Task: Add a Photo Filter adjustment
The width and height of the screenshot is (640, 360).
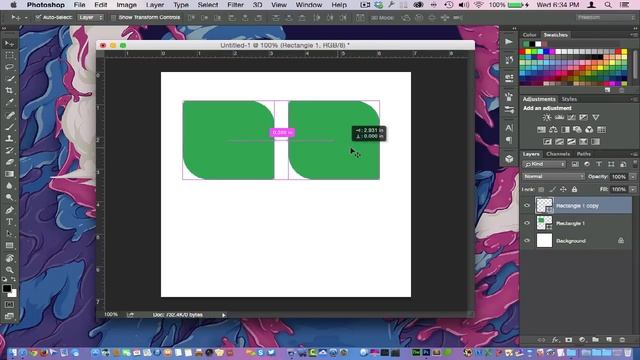Action: point(577,130)
